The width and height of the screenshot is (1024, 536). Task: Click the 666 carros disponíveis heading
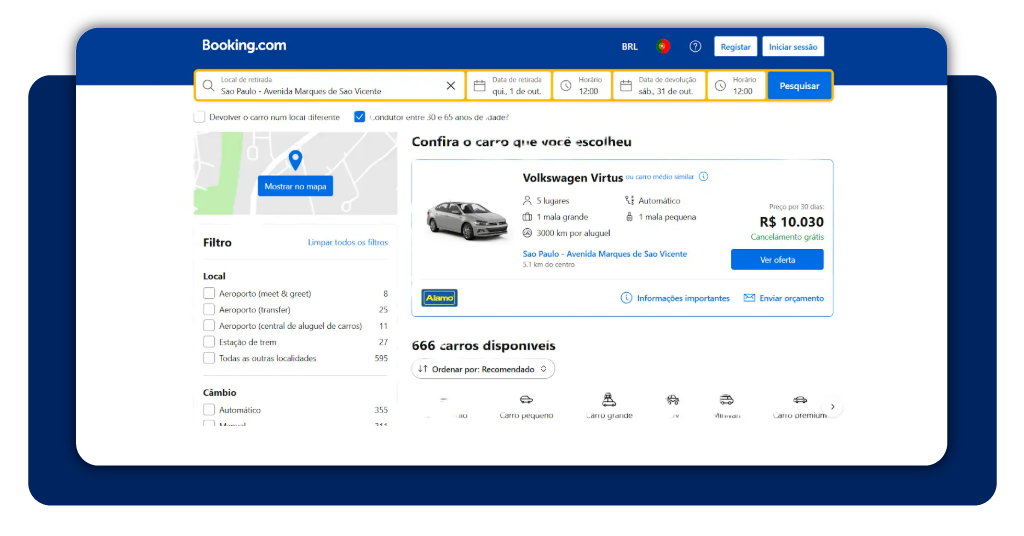pos(483,345)
